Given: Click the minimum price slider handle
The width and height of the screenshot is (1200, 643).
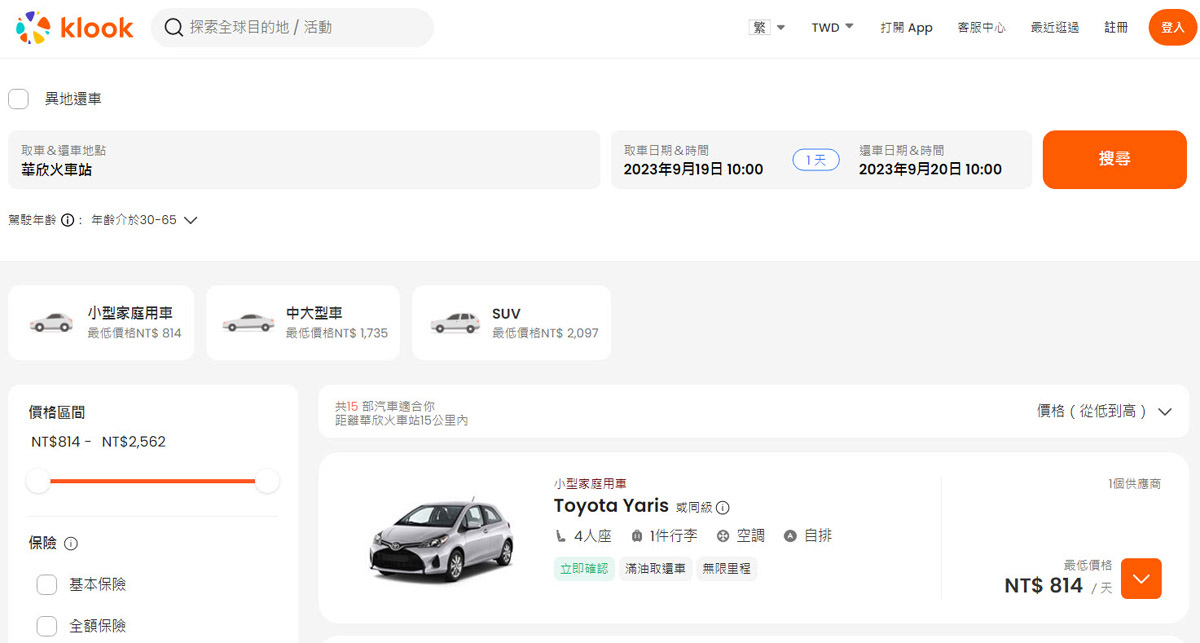Looking at the screenshot, I should [38, 481].
